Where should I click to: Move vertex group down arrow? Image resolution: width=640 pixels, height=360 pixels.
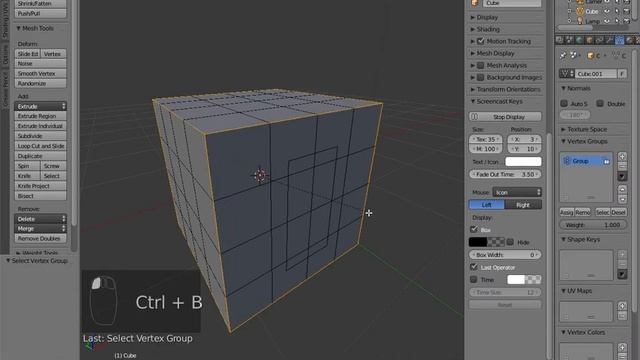[622, 199]
